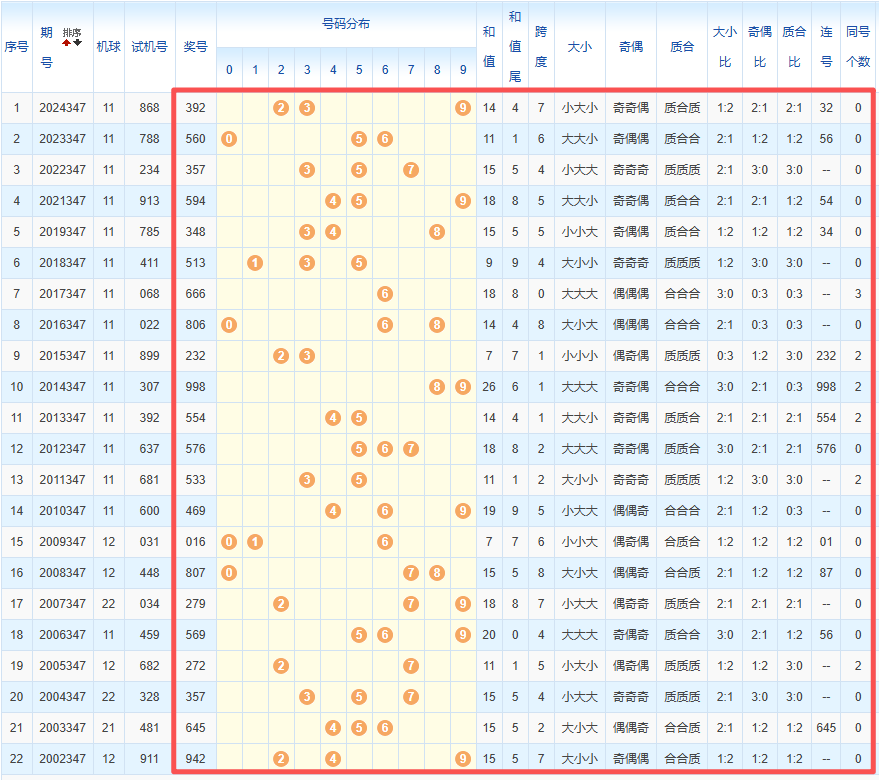The image size is (879, 780).
Task: Select the 跨度 column header
Action: (541, 46)
